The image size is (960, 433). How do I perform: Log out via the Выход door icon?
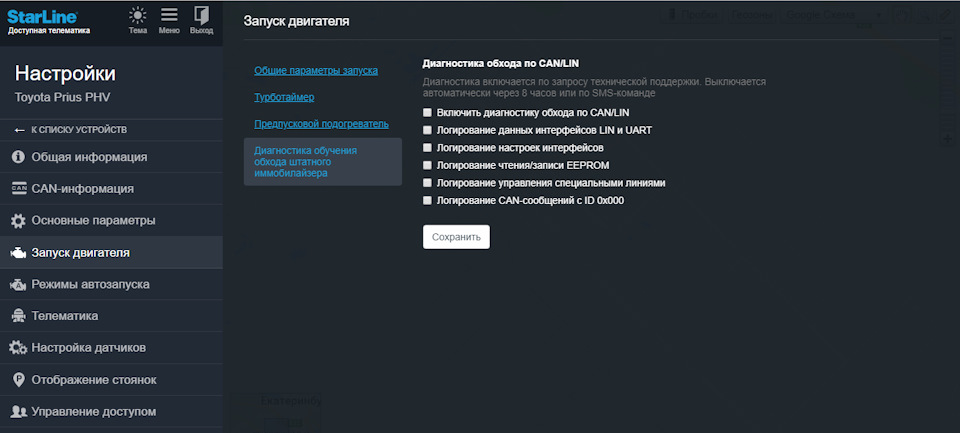(201, 16)
